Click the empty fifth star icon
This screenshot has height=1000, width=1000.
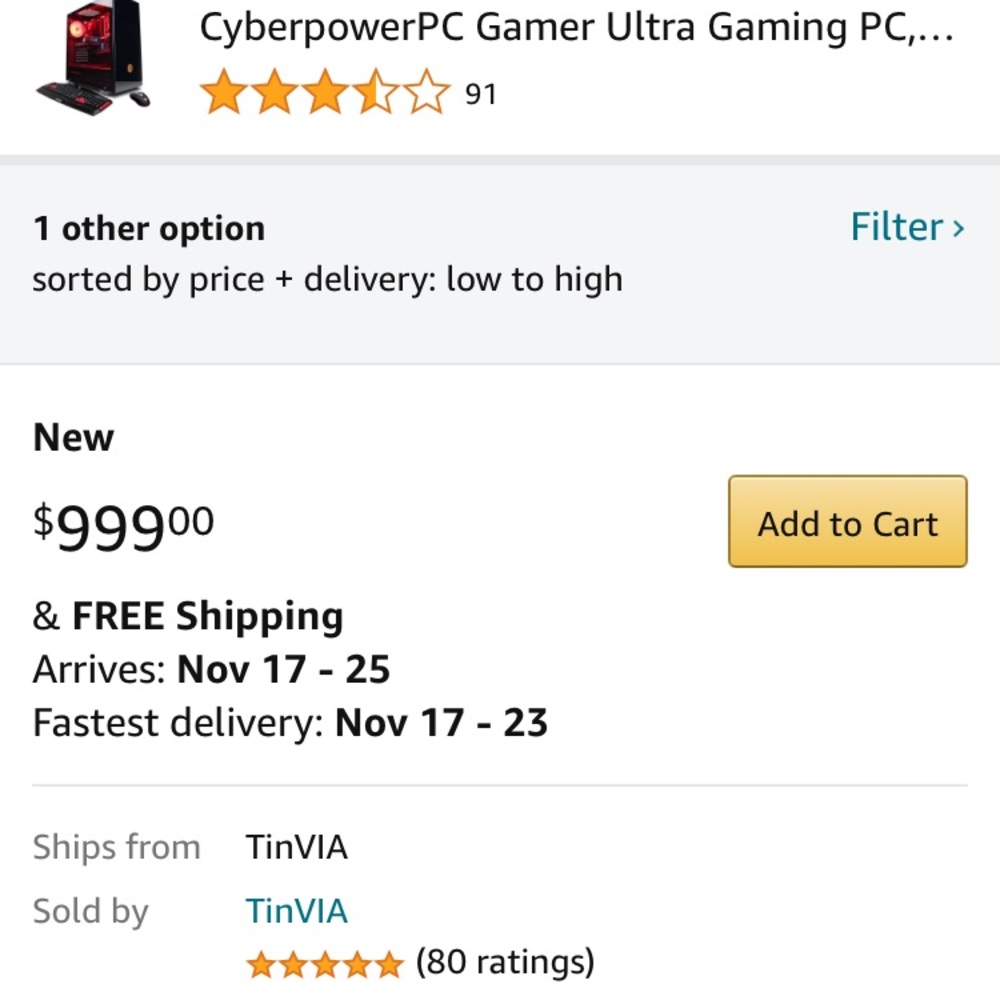point(429,92)
